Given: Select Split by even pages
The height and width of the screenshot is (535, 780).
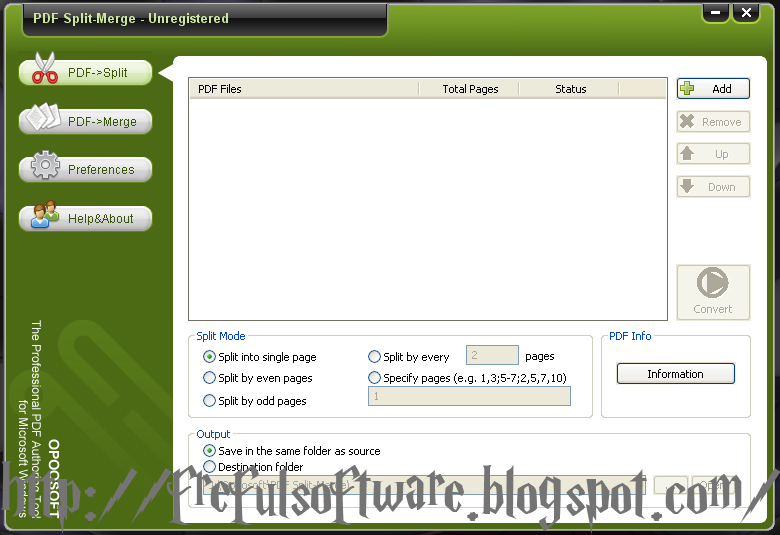Looking at the screenshot, I should click(258, 378).
